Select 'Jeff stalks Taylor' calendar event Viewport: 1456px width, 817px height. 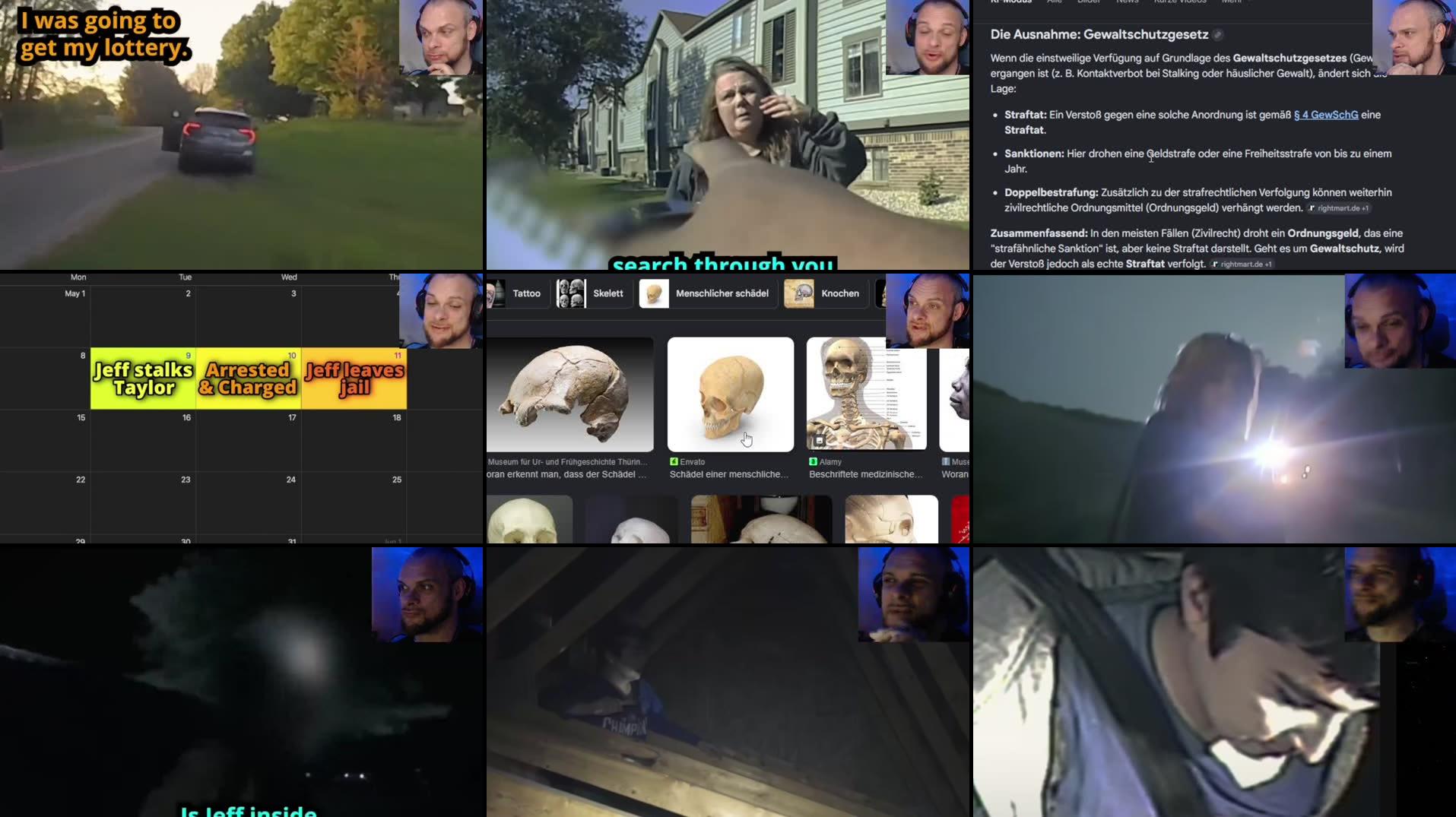(143, 378)
